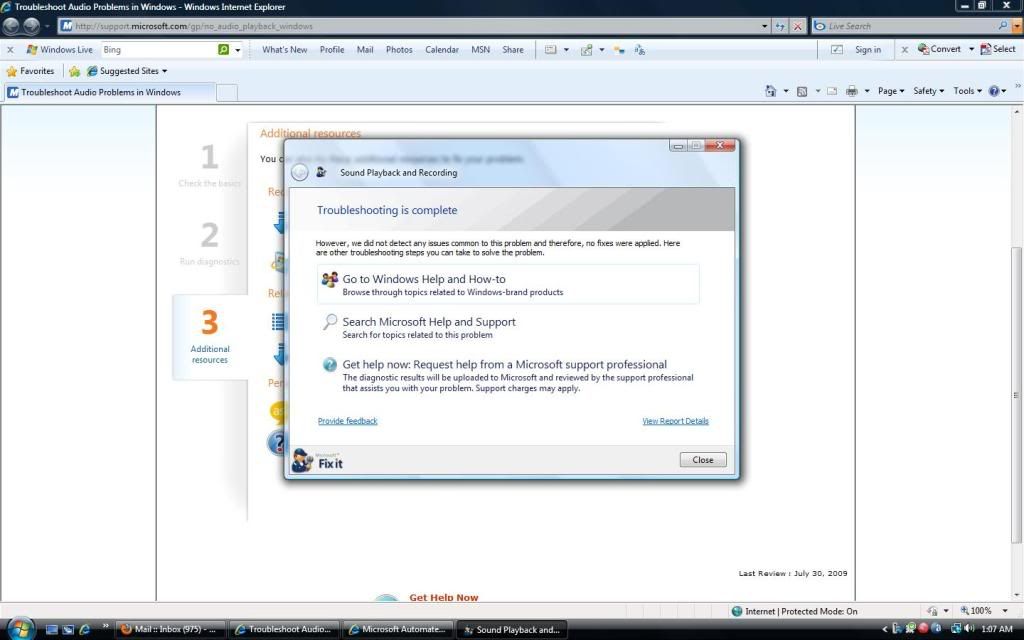Switch to Mail Inbox taskbar button
This screenshot has width=1024, height=640.
click(x=170, y=630)
